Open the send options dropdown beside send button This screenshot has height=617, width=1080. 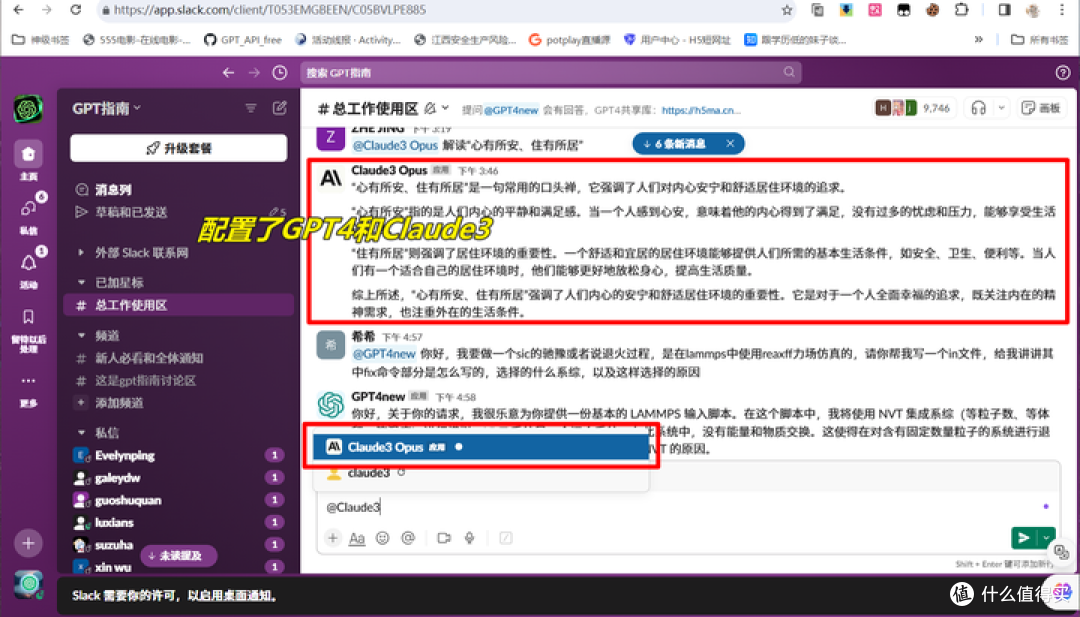1045,537
